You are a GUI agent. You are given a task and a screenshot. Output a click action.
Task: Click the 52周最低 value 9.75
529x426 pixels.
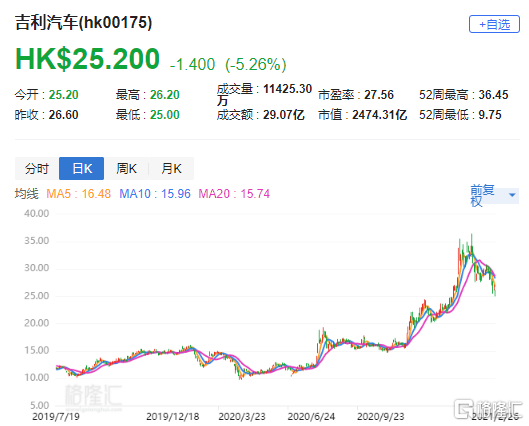[490, 115]
